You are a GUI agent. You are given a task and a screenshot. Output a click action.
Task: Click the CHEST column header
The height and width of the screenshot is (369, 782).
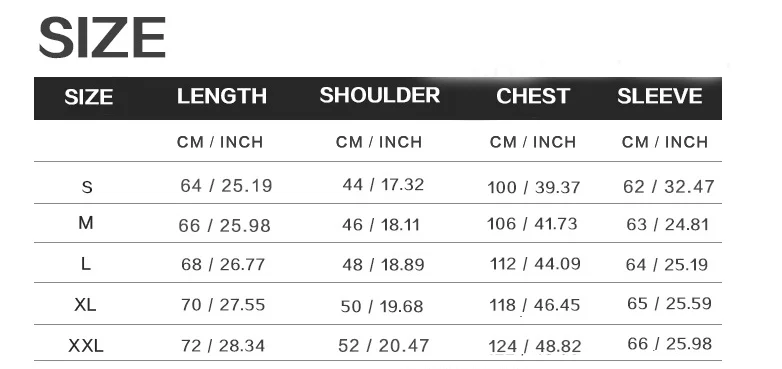click(x=533, y=96)
